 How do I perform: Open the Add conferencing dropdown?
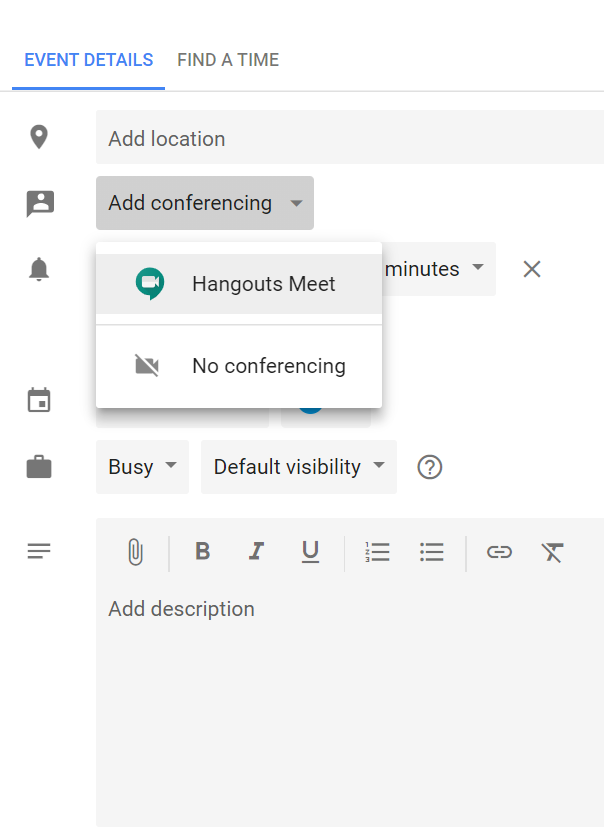(x=205, y=203)
